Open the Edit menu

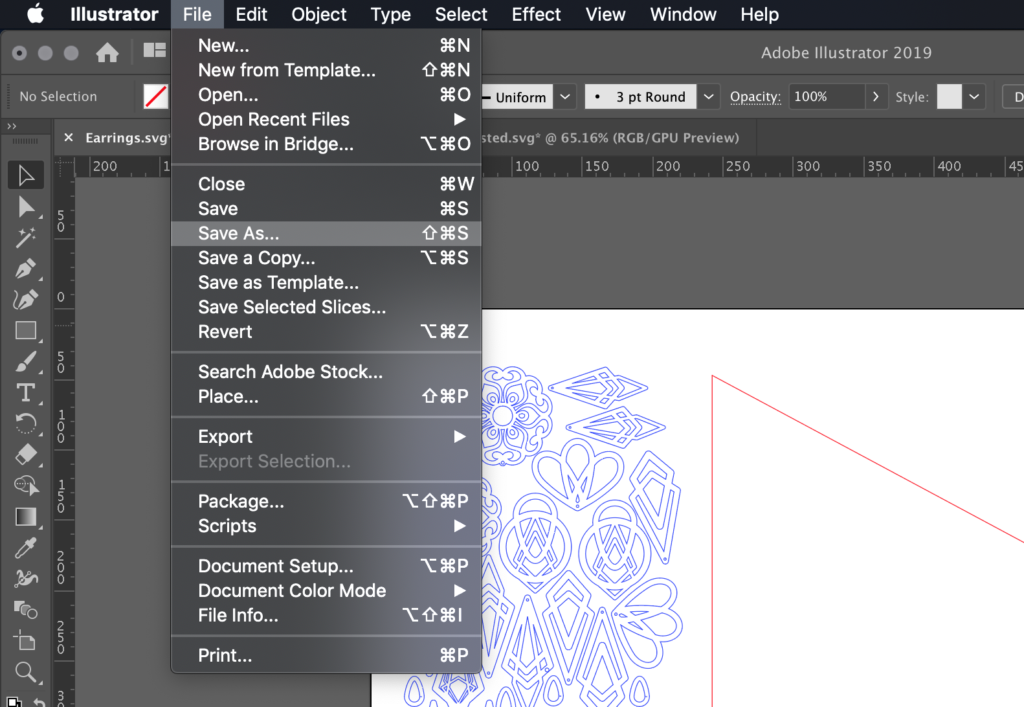[x=251, y=14]
